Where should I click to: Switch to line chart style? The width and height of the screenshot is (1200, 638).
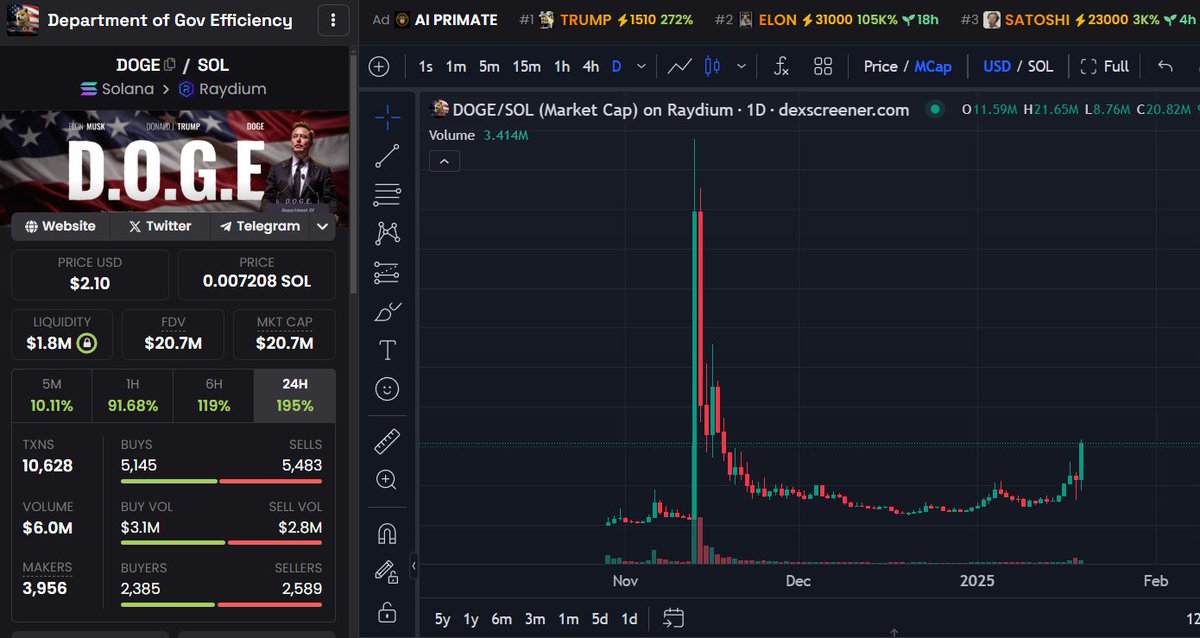680,66
